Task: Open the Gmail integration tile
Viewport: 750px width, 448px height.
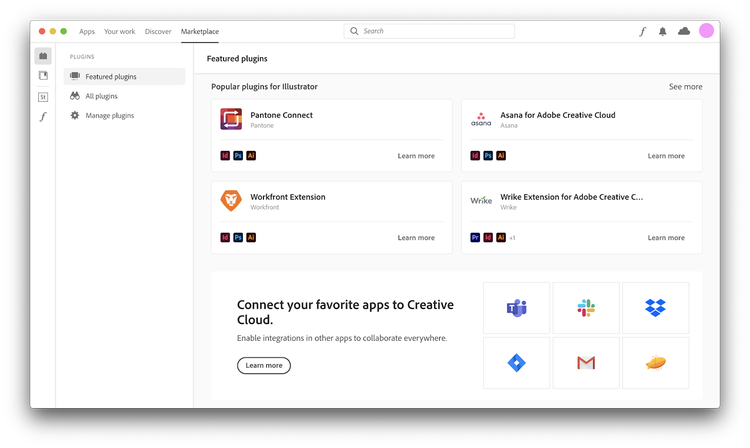Action: [586, 363]
